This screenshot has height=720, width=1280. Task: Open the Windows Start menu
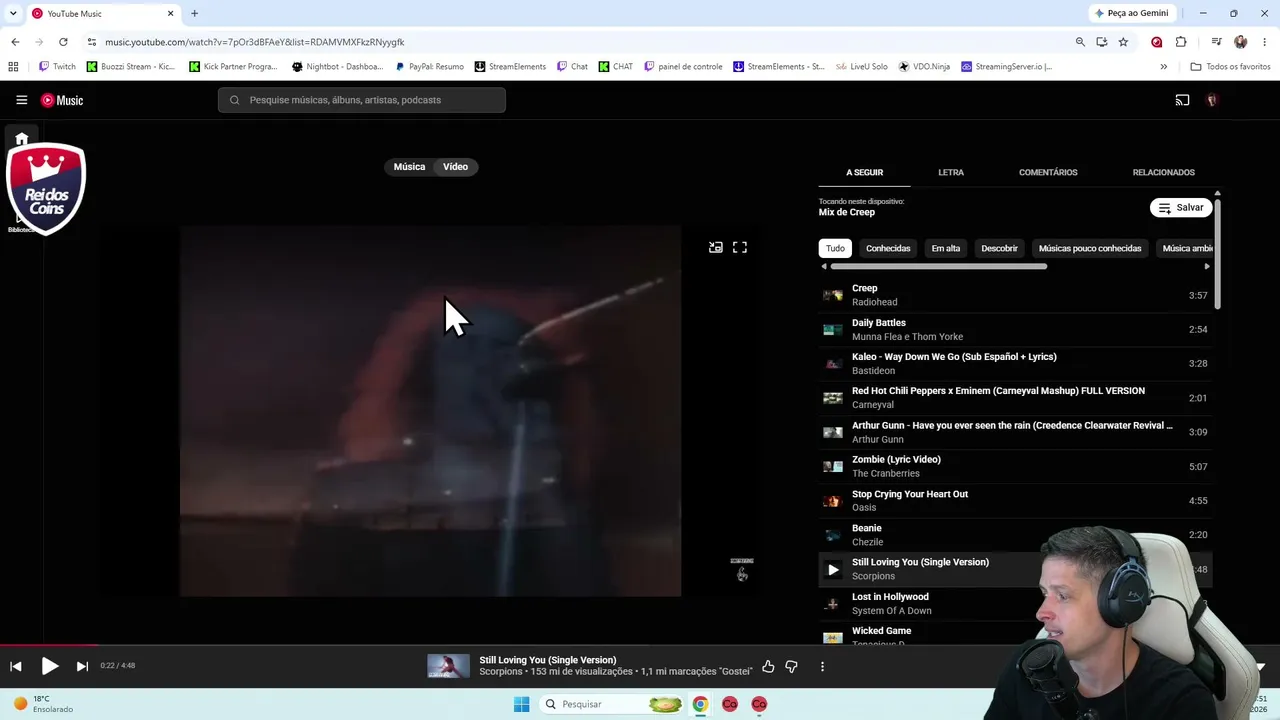[521, 704]
